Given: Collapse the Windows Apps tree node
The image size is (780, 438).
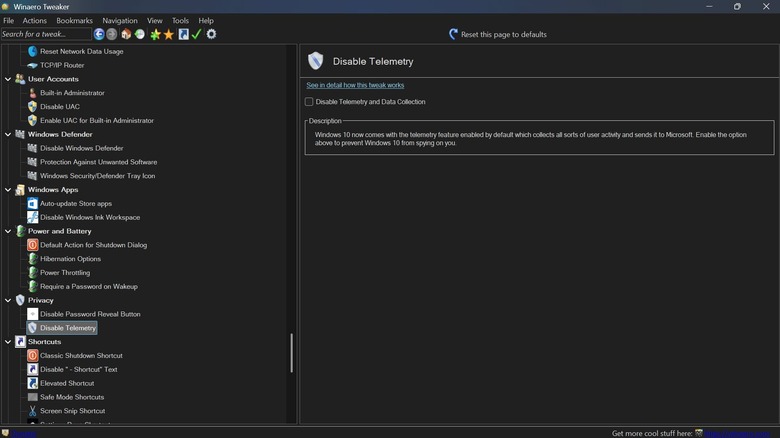Looking at the screenshot, I should (8, 190).
